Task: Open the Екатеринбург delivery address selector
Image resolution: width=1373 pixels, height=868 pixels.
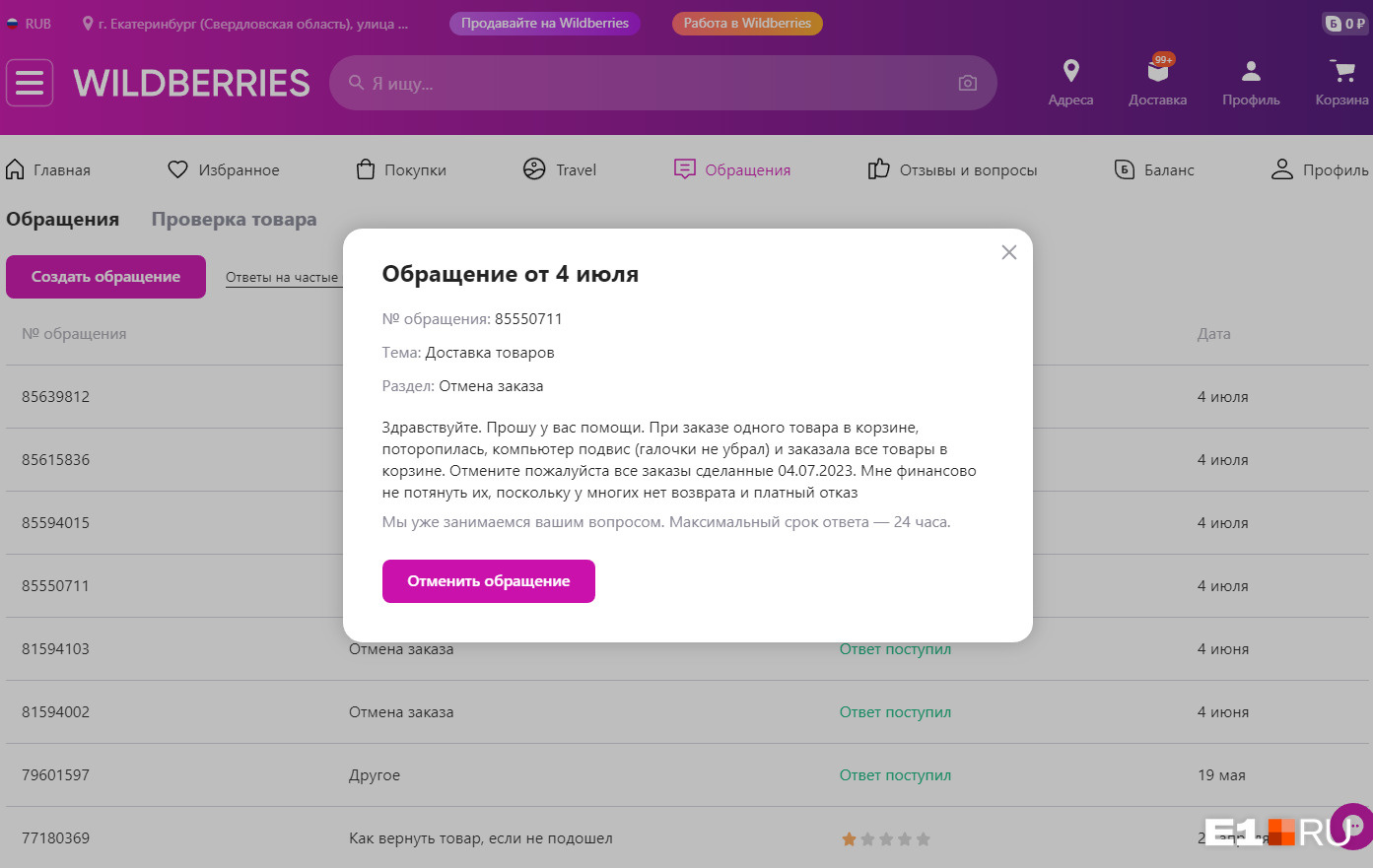Action: click(245, 23)
